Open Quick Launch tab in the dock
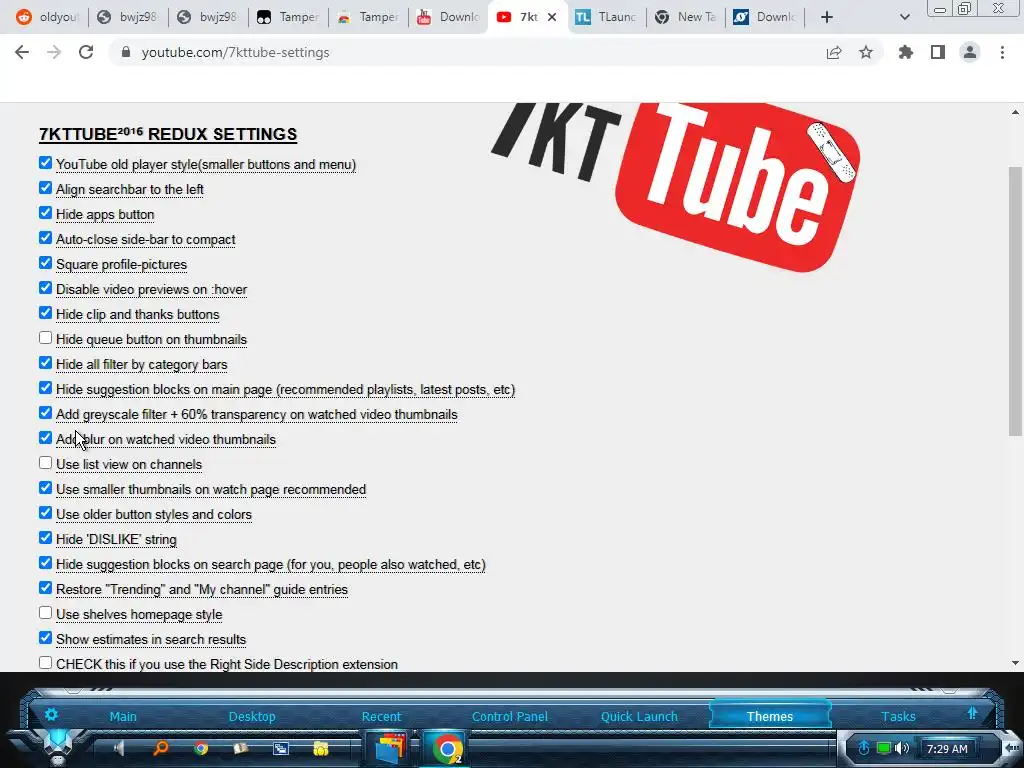Image resolution: width=1024 pixels, height=768 pixels. (x=639, y=716)
